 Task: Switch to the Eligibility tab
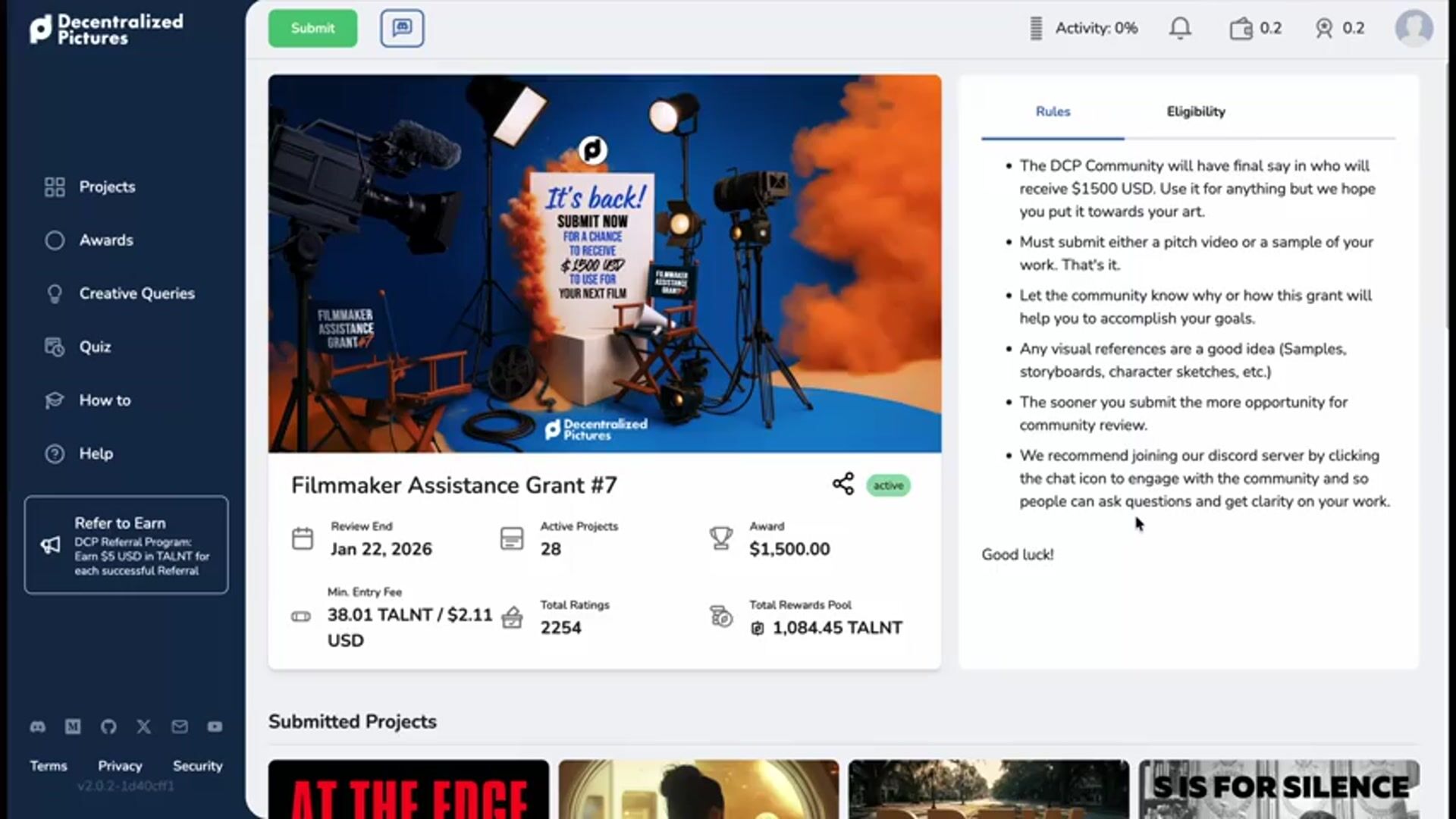[1195, 111]
